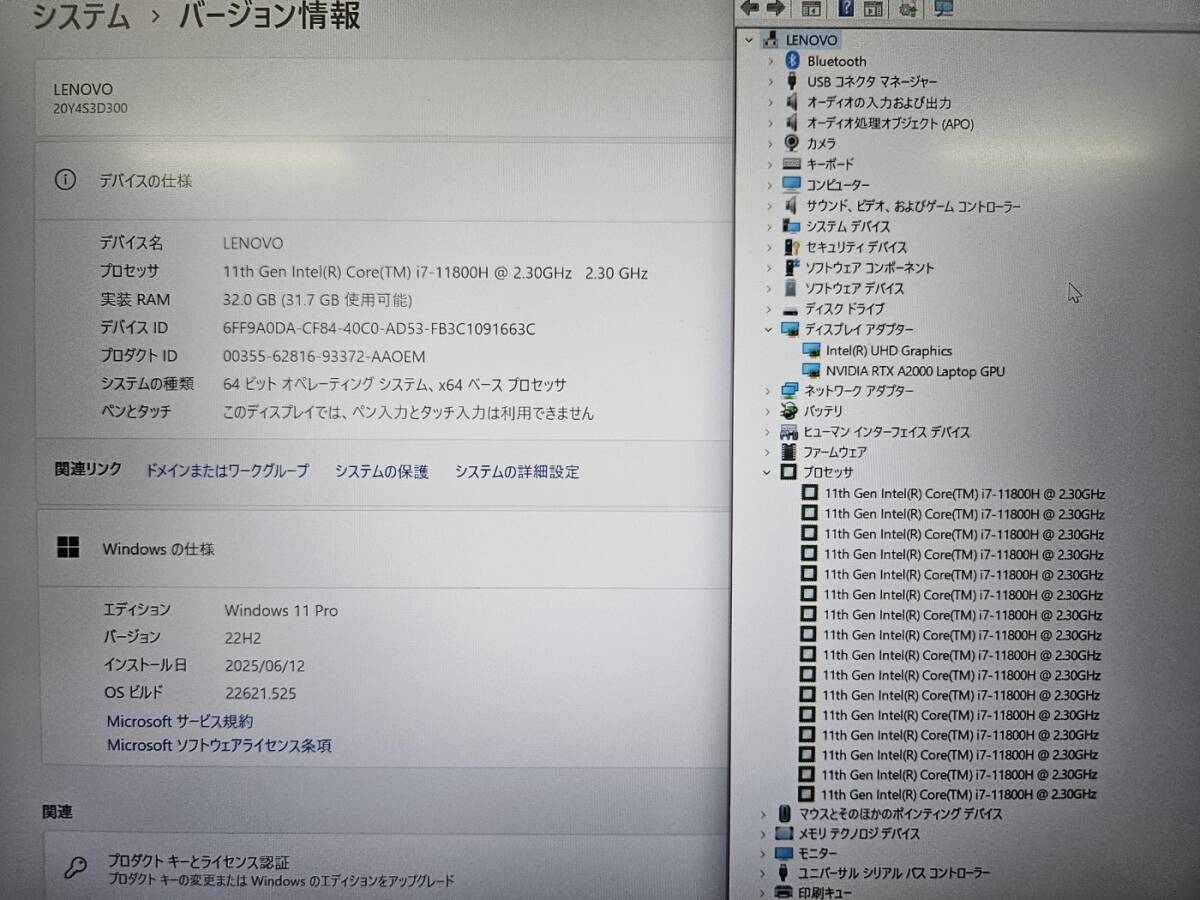Click the USB コネクタ マネージャー icon
This screenshot has width=1200, height=900.
(792, 82)
